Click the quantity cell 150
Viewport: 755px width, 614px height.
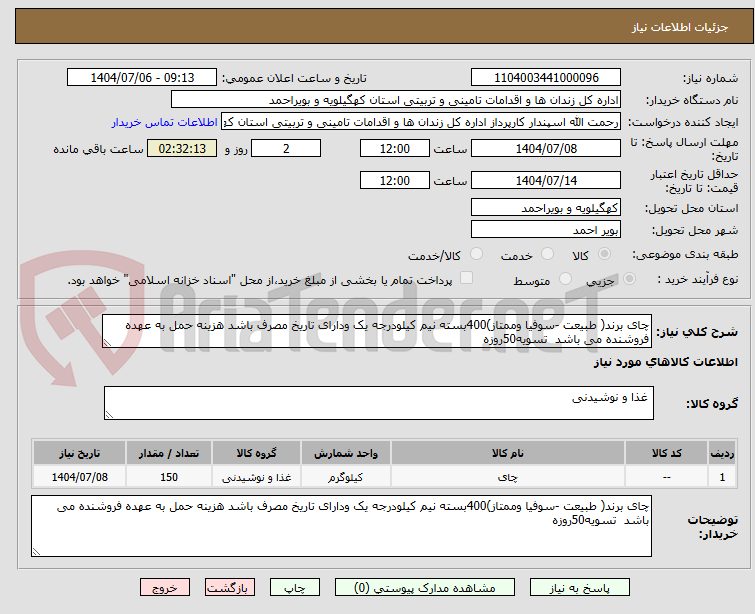pyautogui.click(x=169, y=477)
